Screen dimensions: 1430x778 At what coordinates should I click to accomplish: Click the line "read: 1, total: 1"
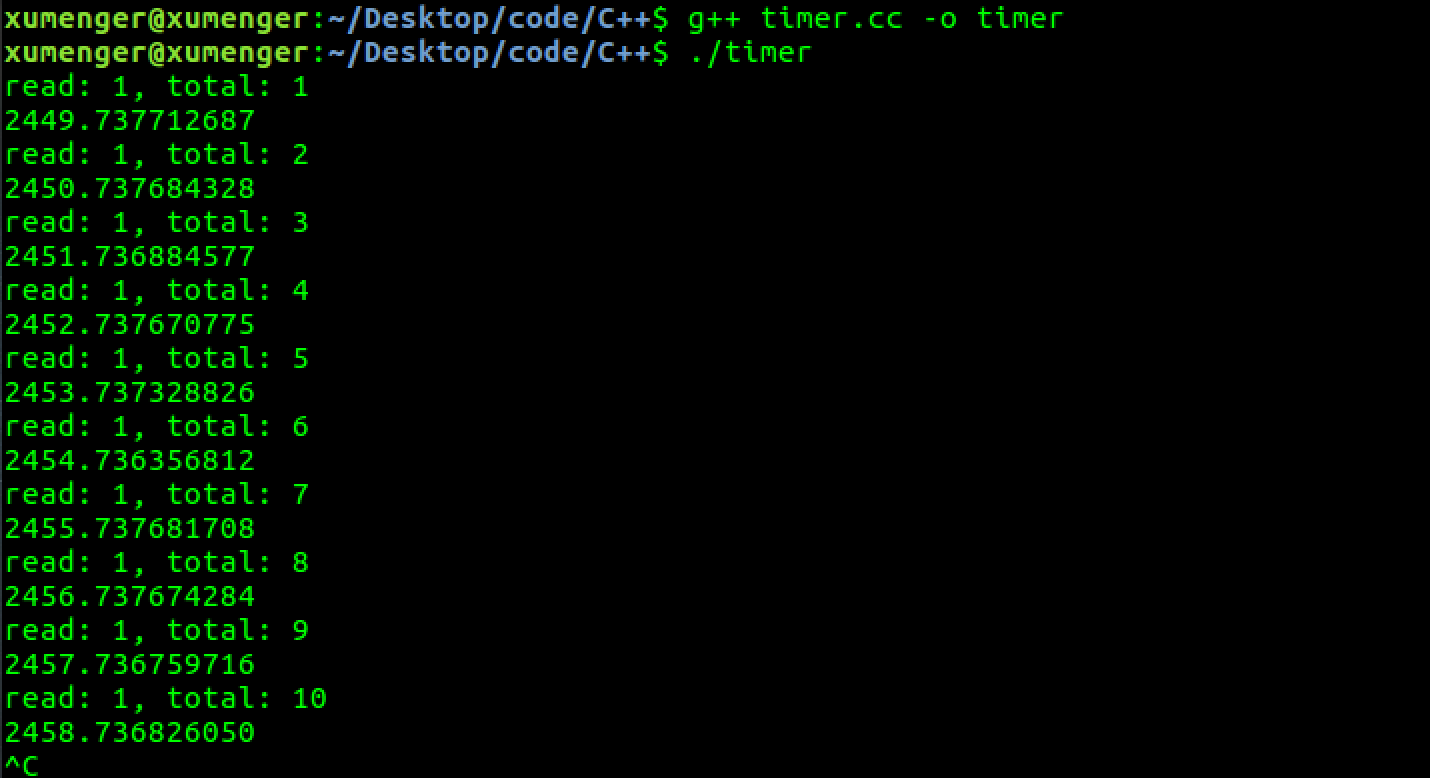pos(157,87)
